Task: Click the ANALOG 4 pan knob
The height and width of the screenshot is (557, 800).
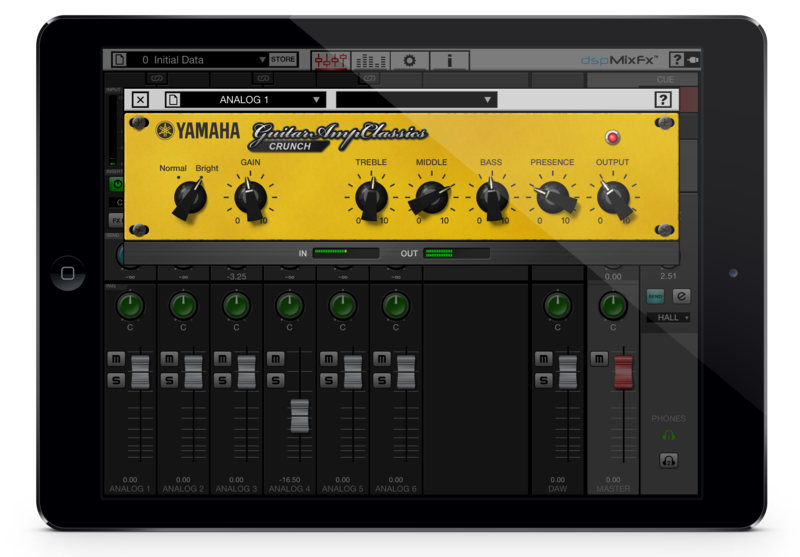Action: 289,306
